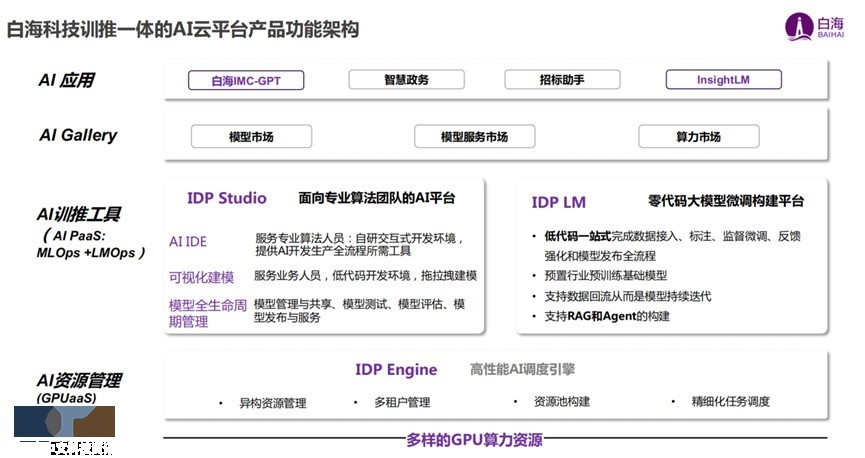Select the text 零代码大模型微调构建平台

point(726,201)
